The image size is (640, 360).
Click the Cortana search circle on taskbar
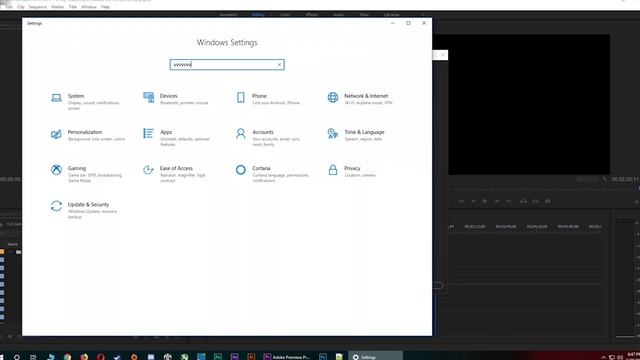pyautogui.click(x=17, y=357)
